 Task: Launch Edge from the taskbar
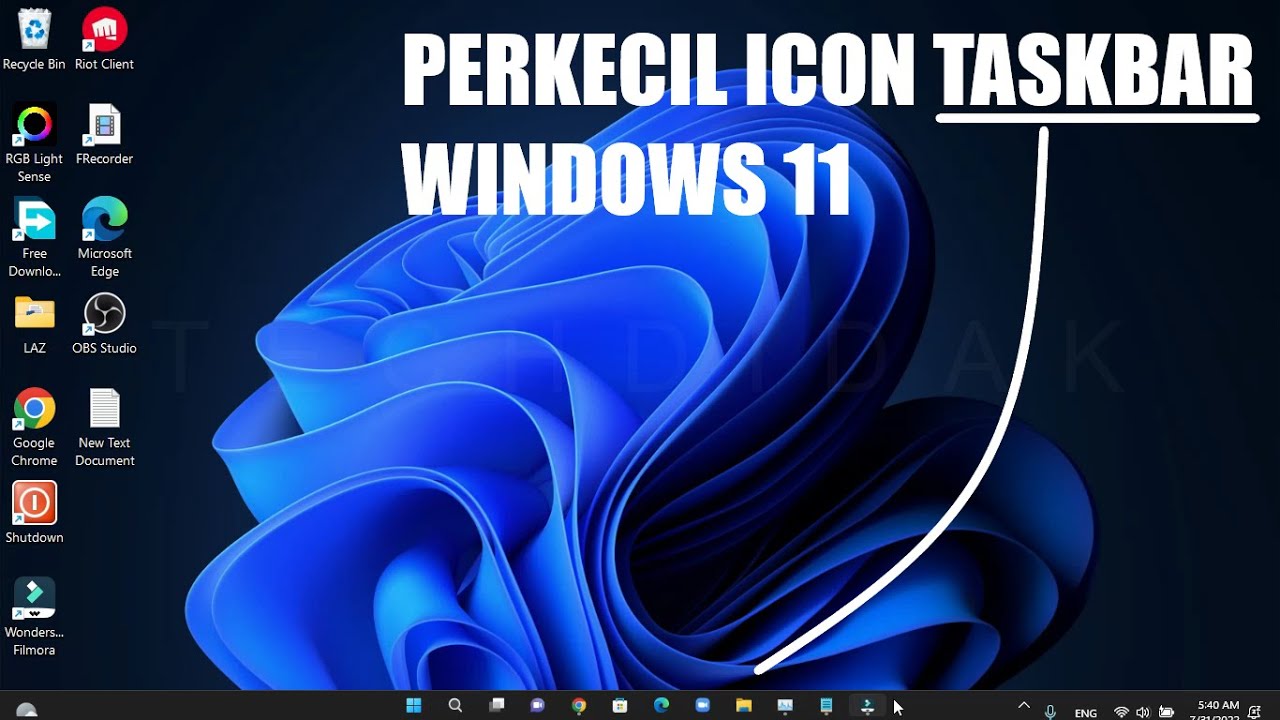click(x=661, y=706)
